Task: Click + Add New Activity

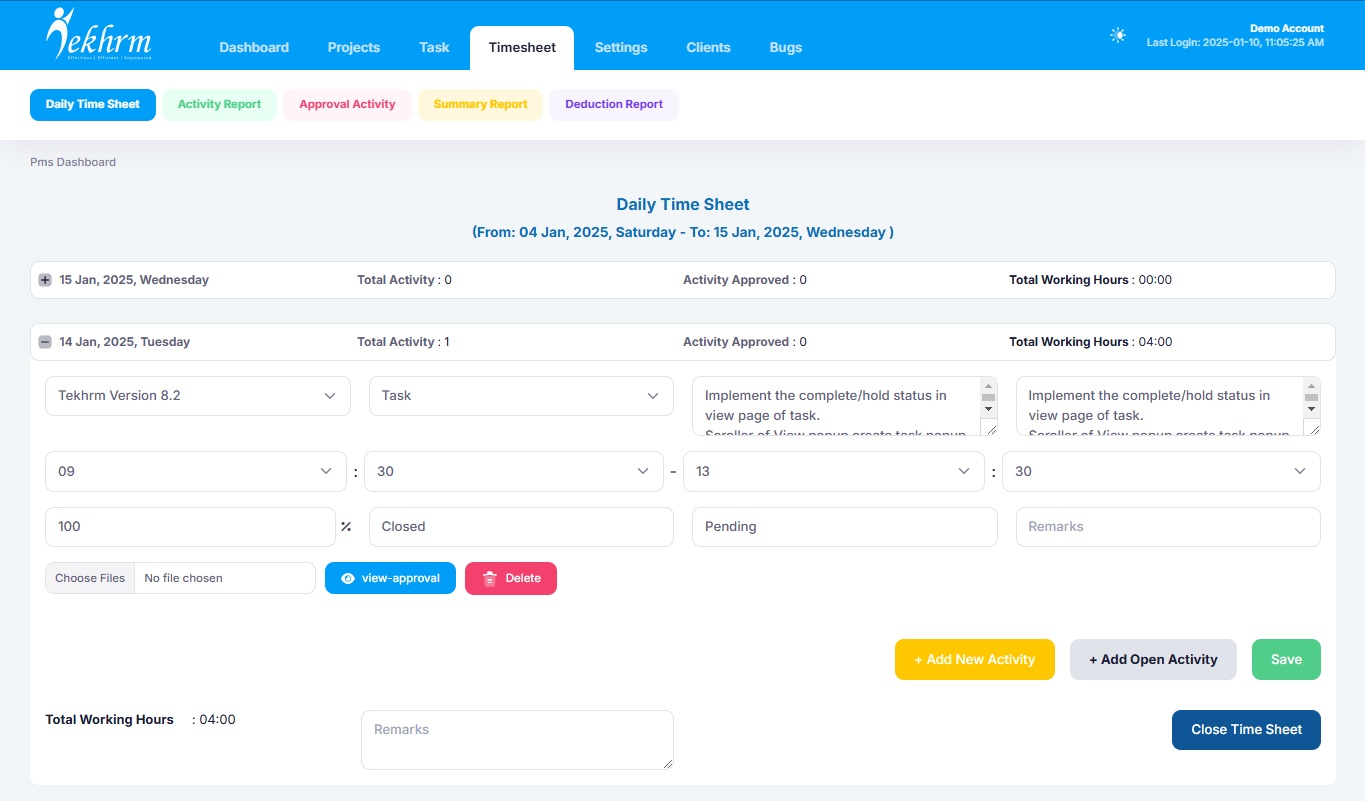Action: [x=975, y=660]
